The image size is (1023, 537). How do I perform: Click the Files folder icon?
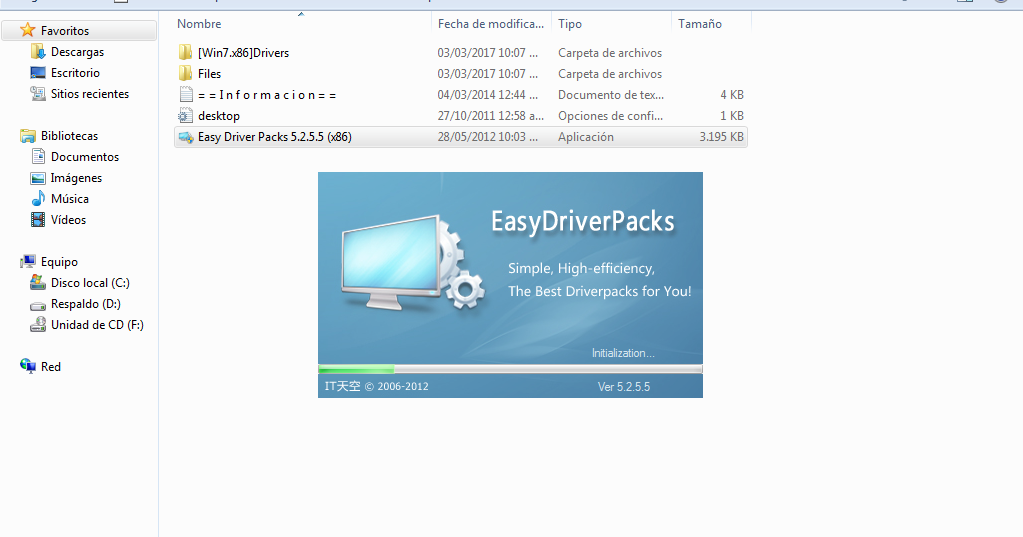pyautogui.click(x=185, y=73)
